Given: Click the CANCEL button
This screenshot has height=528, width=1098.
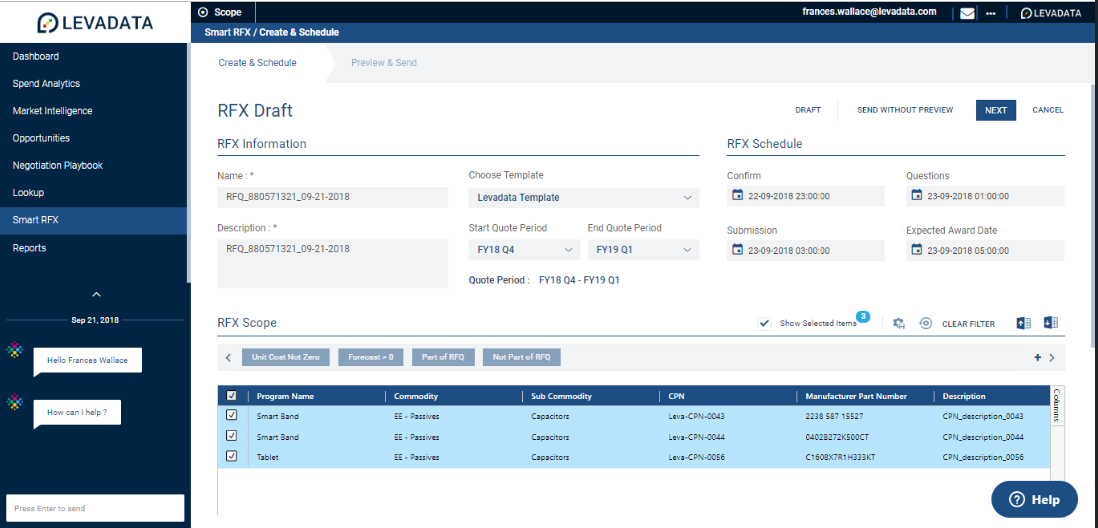Looking at the screenshot, I should tap(1048, 110).
